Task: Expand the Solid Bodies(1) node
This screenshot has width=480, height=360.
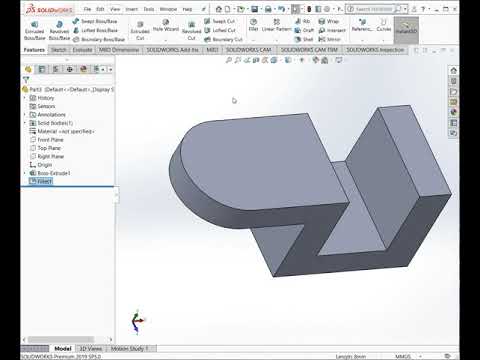Action: (x=24, y=123)
